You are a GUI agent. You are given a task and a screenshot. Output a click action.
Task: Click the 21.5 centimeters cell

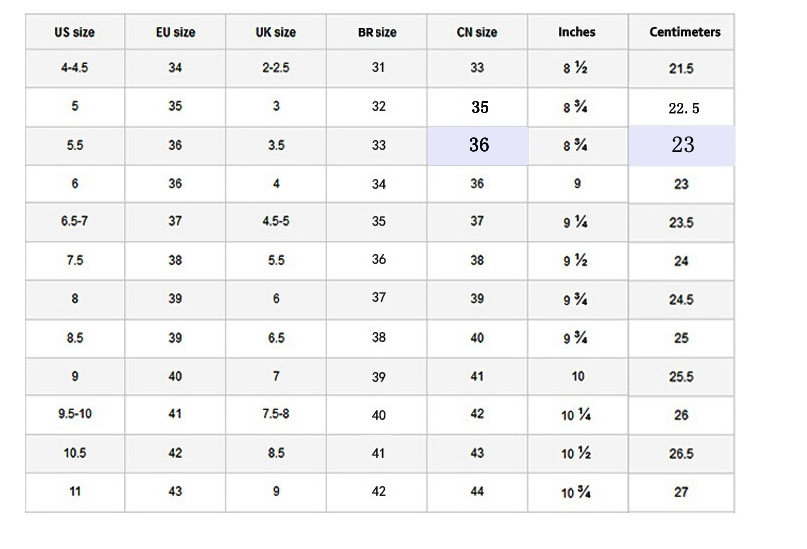point(681,69)
